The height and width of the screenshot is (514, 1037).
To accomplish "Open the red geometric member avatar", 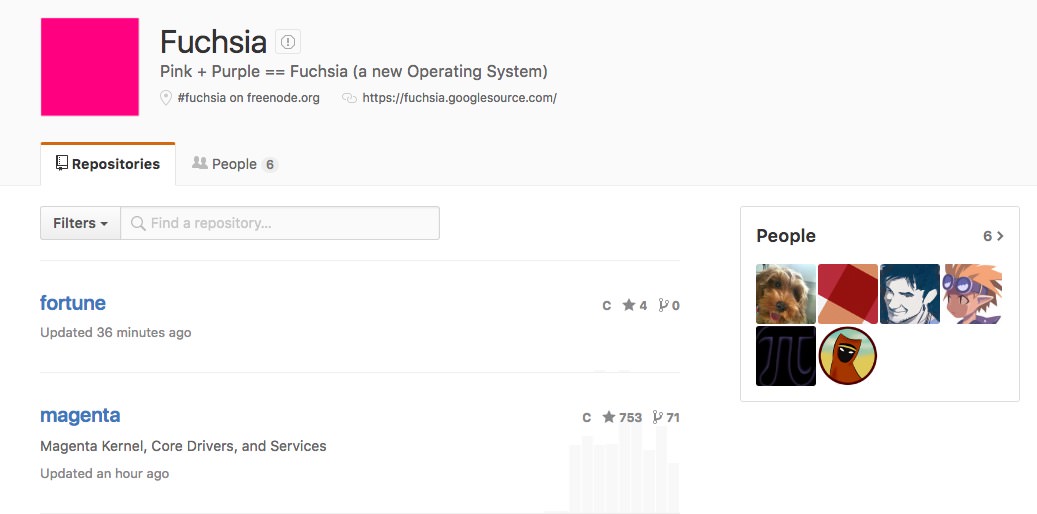I will click(848, 294).
